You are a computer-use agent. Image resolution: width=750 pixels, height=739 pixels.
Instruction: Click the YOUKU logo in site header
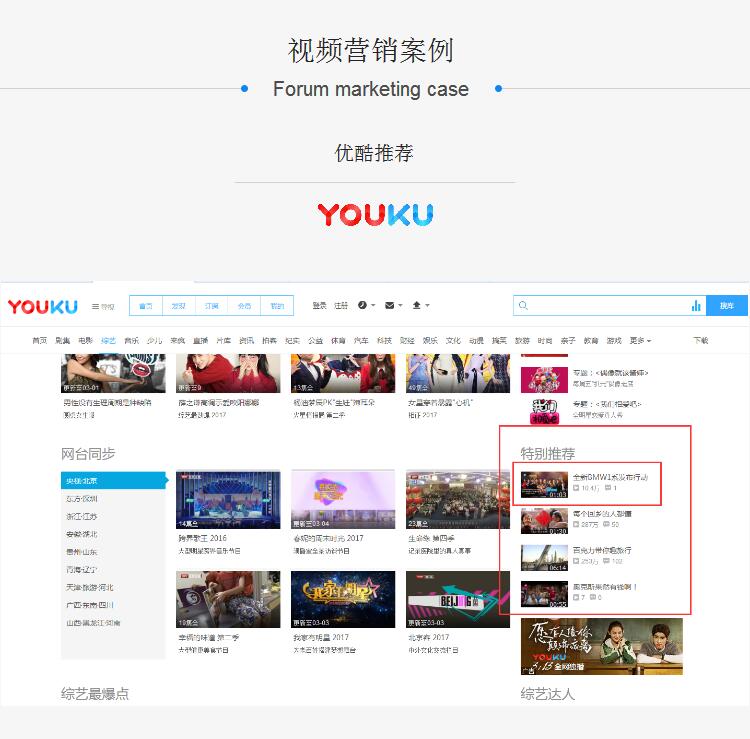click(x=43, y=307)
